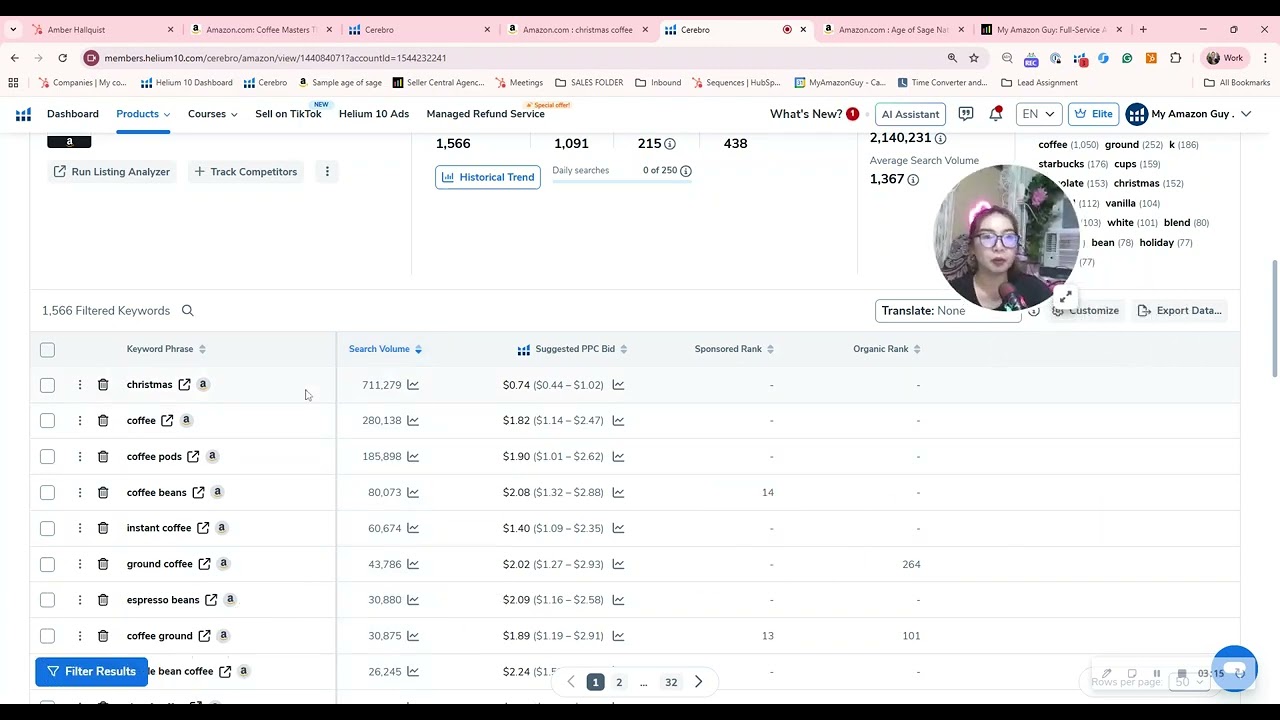The height and width of the screenshot is (720, 1280).
Task: Open christmas keyword in new window
Action: point(184,384)
